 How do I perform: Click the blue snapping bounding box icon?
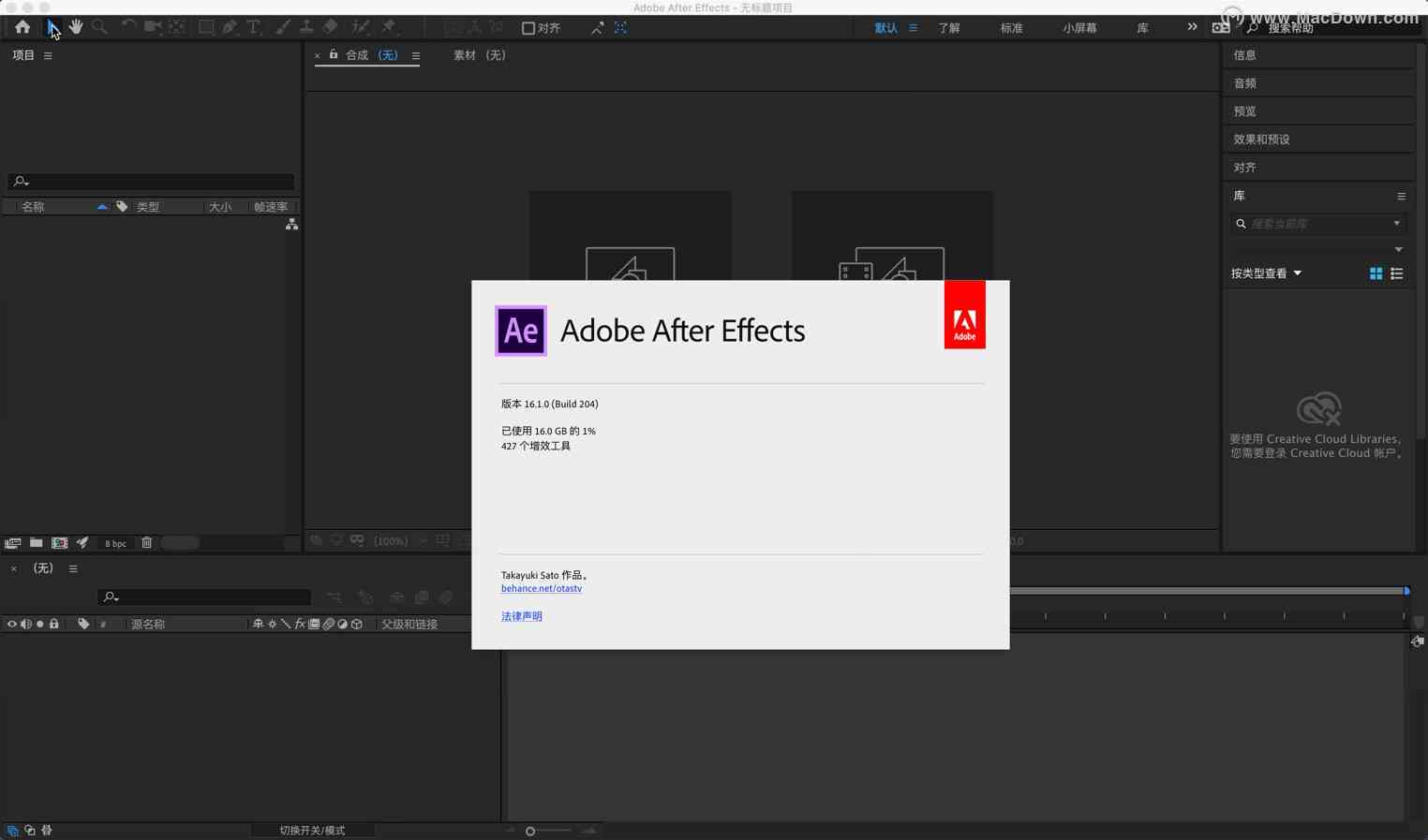(620, 28)
